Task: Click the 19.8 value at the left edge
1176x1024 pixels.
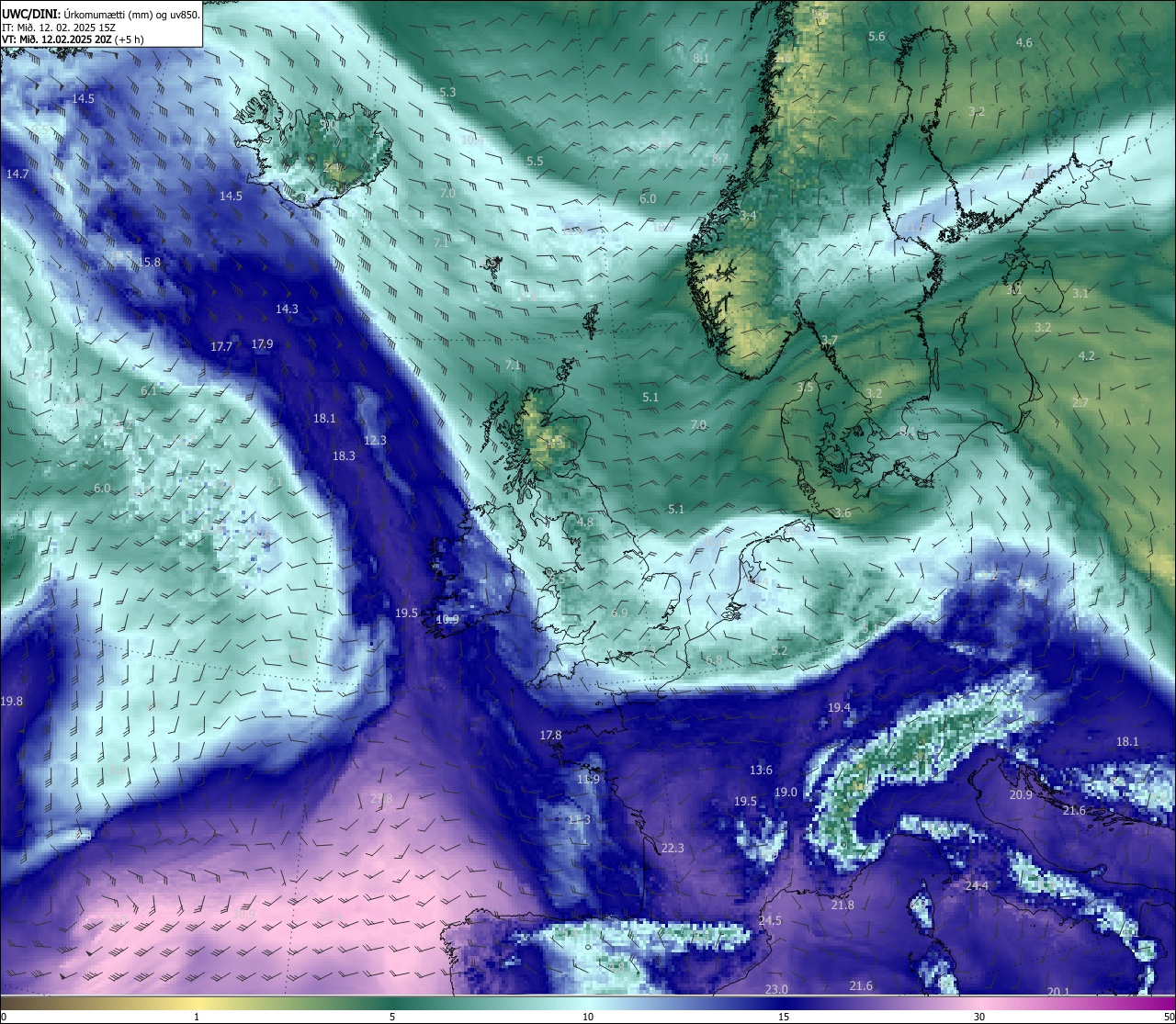Action: pos(12,701)
